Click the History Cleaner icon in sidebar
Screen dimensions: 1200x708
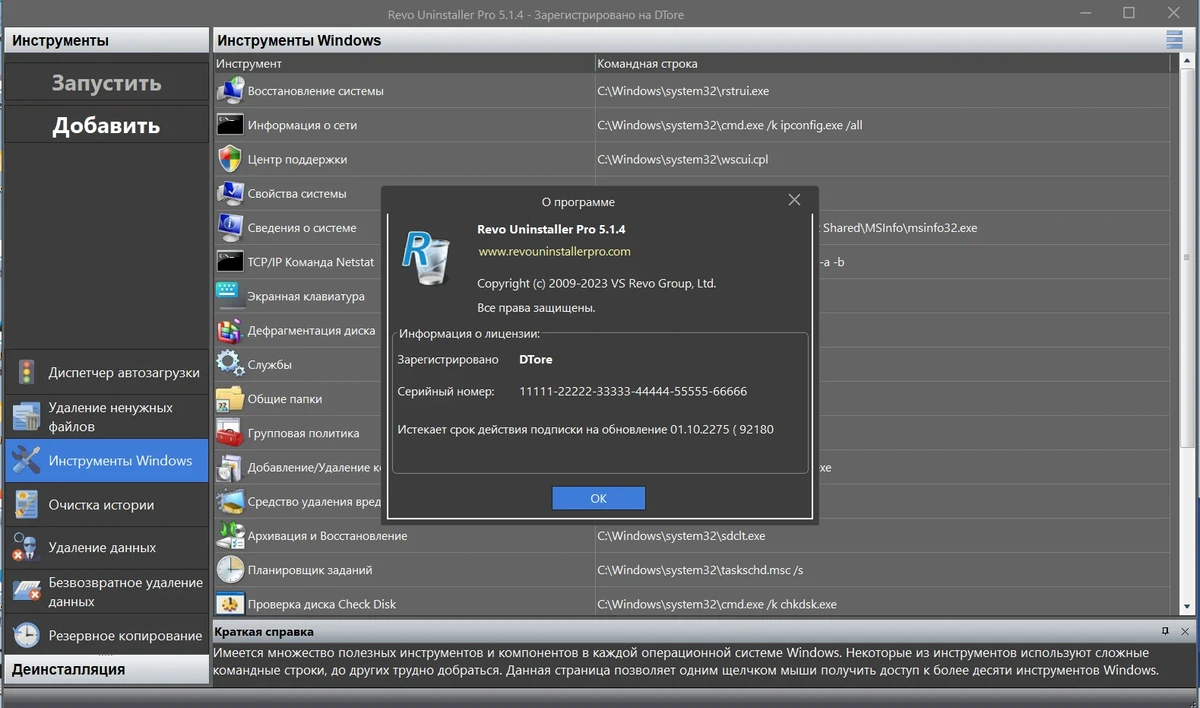[26, 505]
